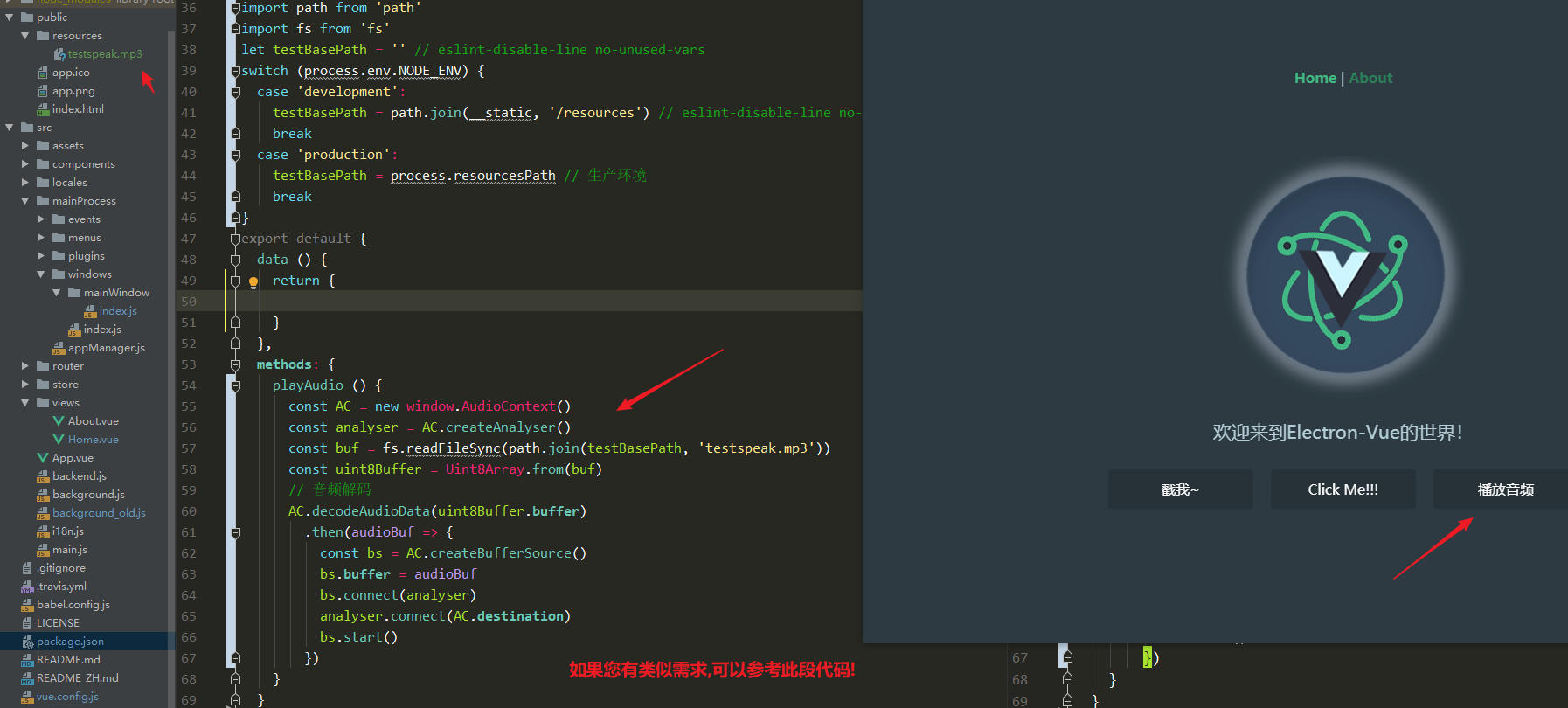The width and height of the screenshot is (1568, 708).
Task: Fold the switch block at line 39
Action: (235, 71)
